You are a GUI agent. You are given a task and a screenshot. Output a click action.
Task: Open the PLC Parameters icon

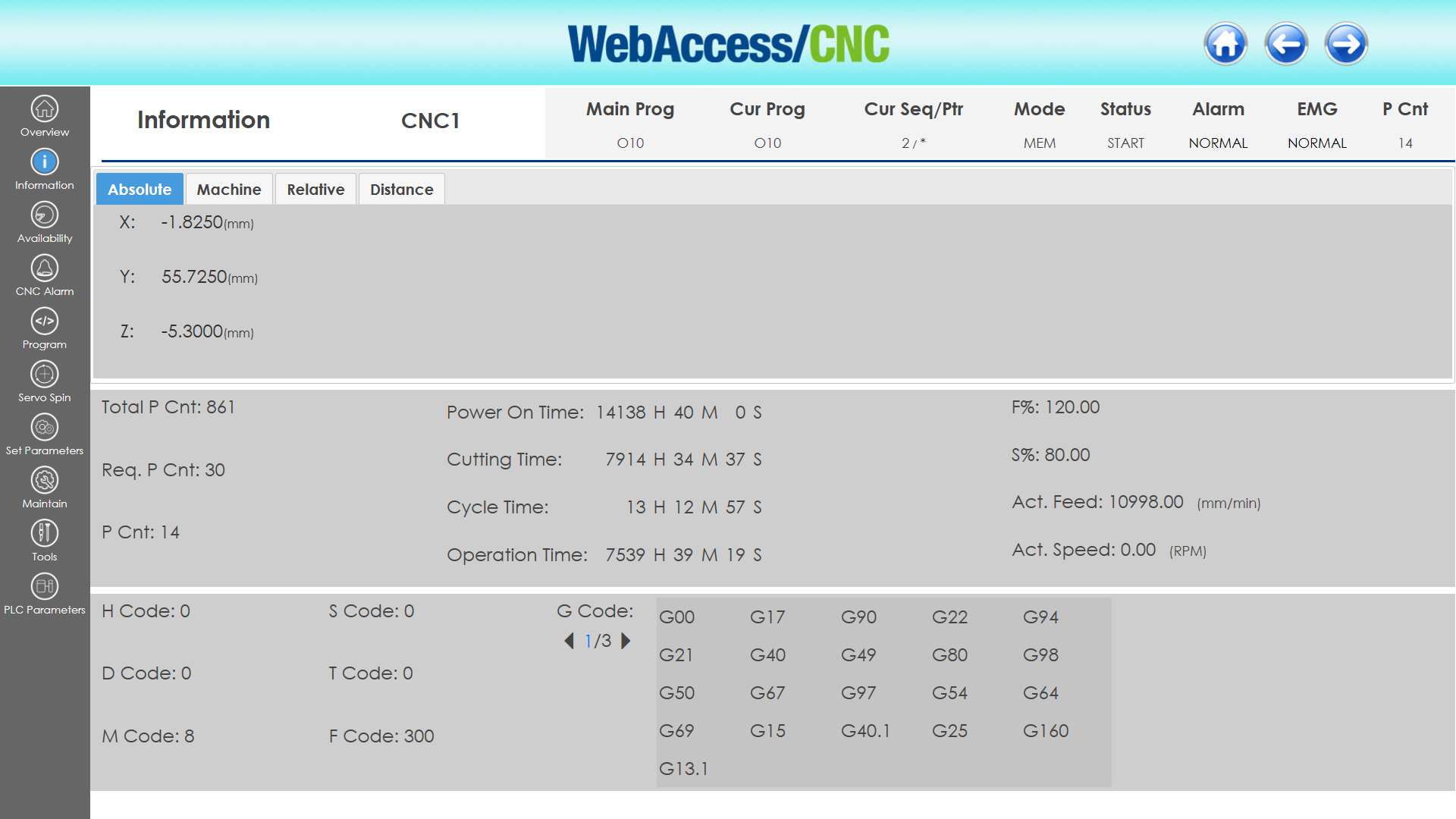click(45, 587)
